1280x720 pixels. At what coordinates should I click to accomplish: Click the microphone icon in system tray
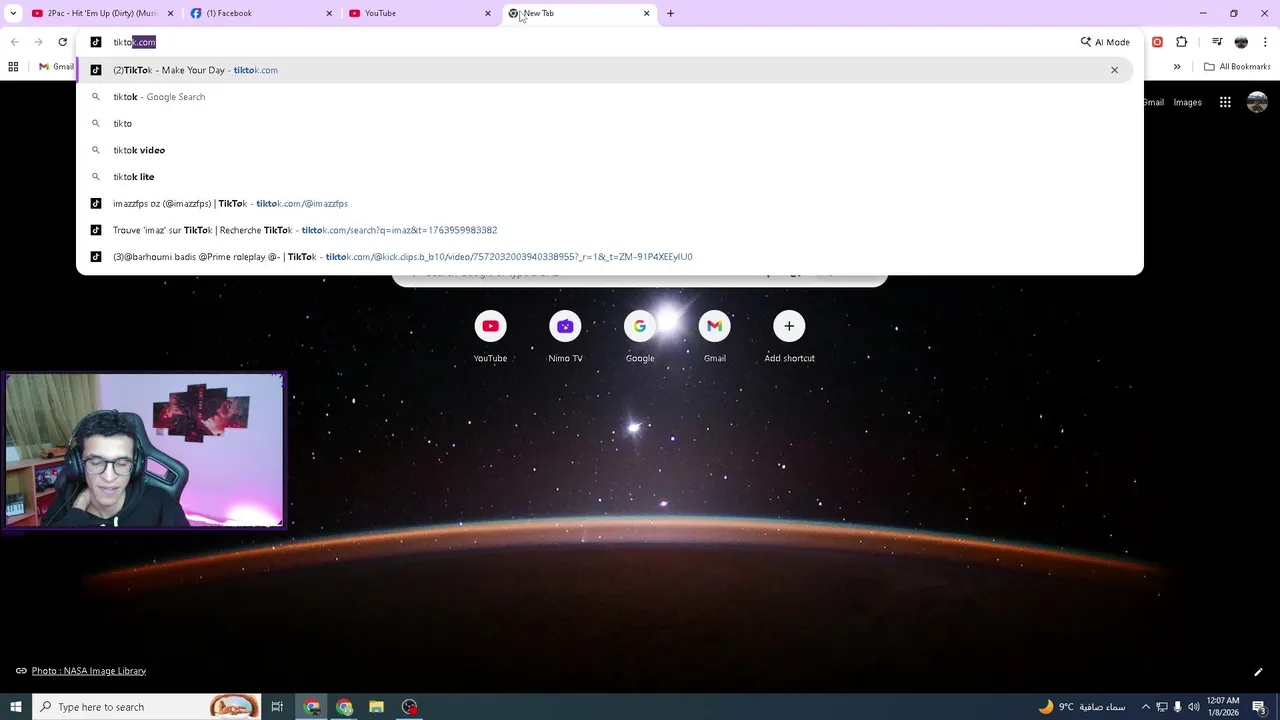1177,707
